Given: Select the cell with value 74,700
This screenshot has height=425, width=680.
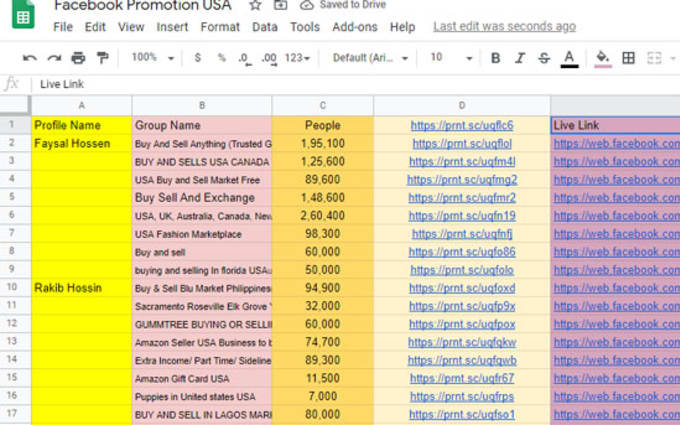Looking at the screenshot, I should (323, 342).
